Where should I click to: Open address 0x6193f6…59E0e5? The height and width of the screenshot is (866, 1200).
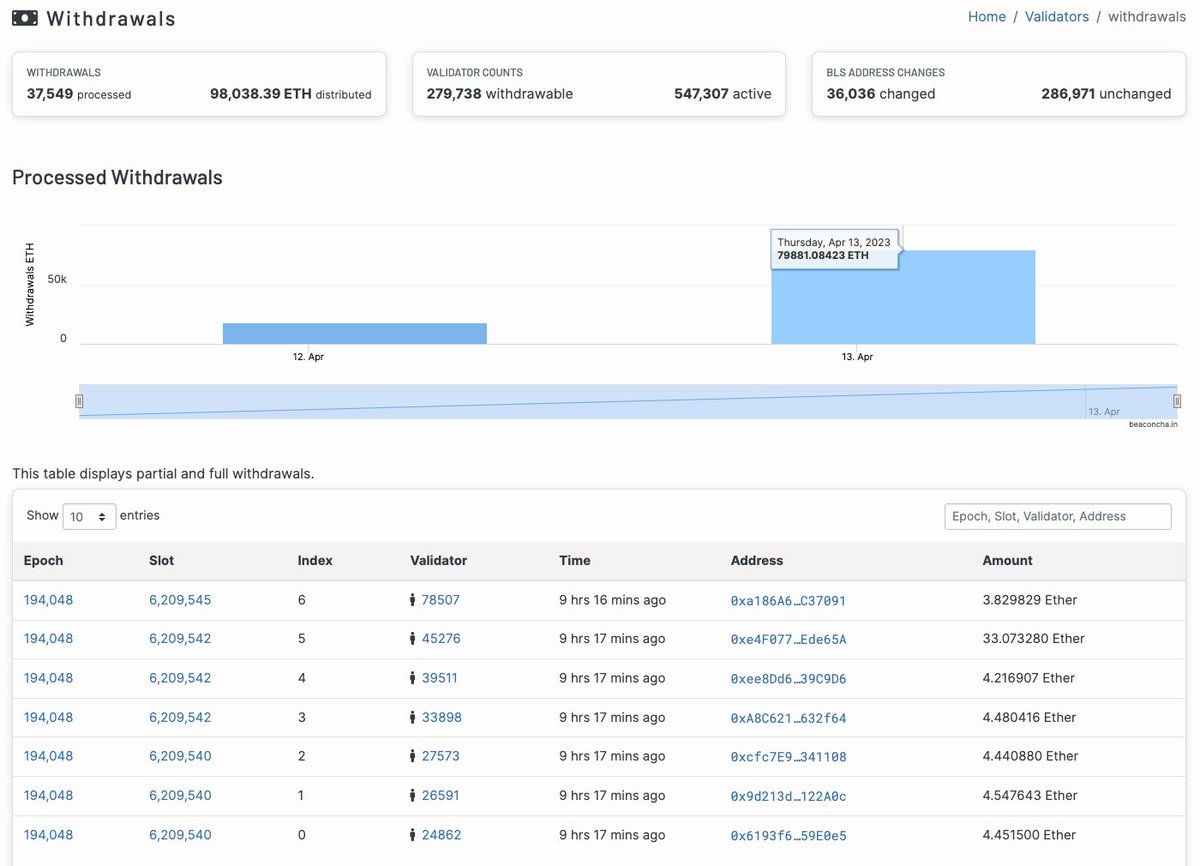(789, 836)
